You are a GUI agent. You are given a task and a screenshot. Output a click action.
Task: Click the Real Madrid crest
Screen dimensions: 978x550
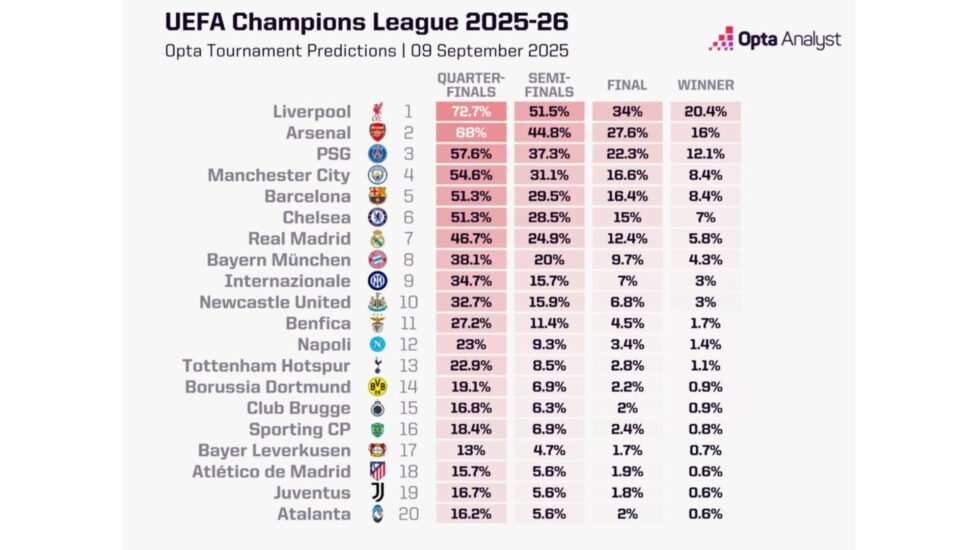coord(377,239)
